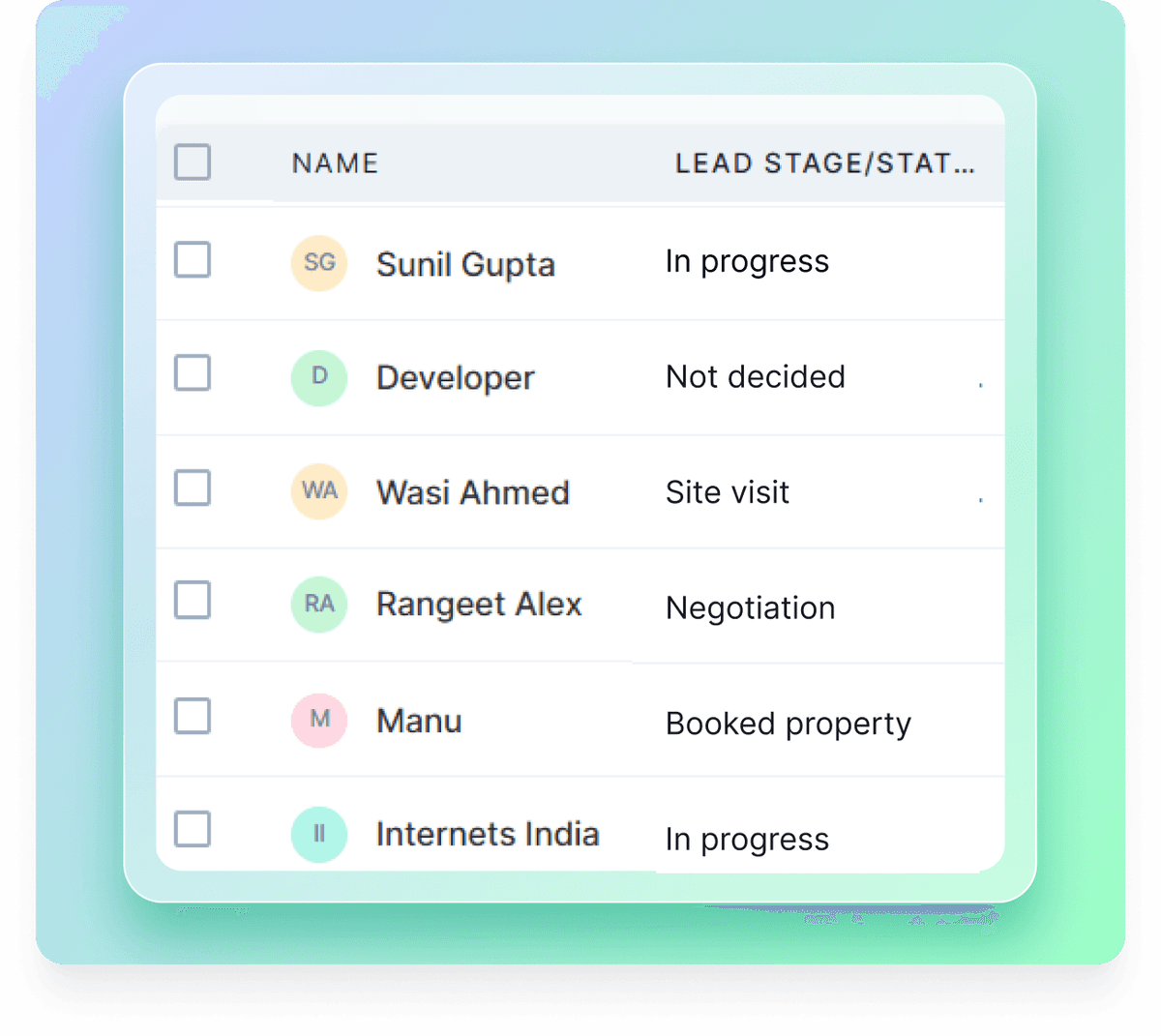Screen dimensions: 1161x1036
Task: Click the Internets India II avatar icon
Action: point(319,833)
